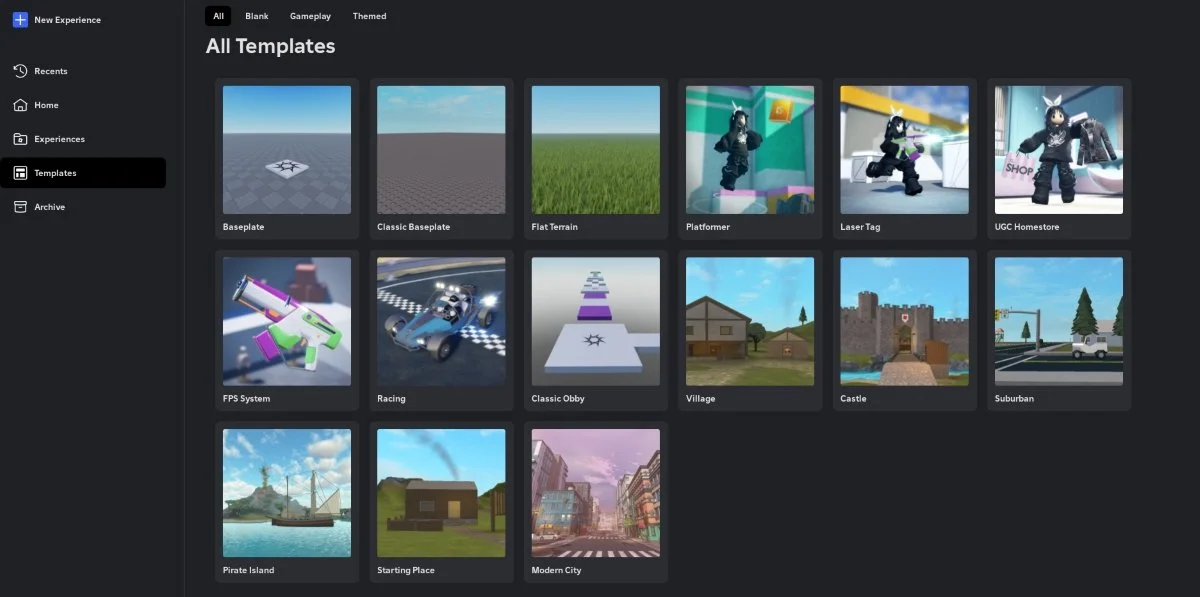Switch to the Blank tab

257,16
